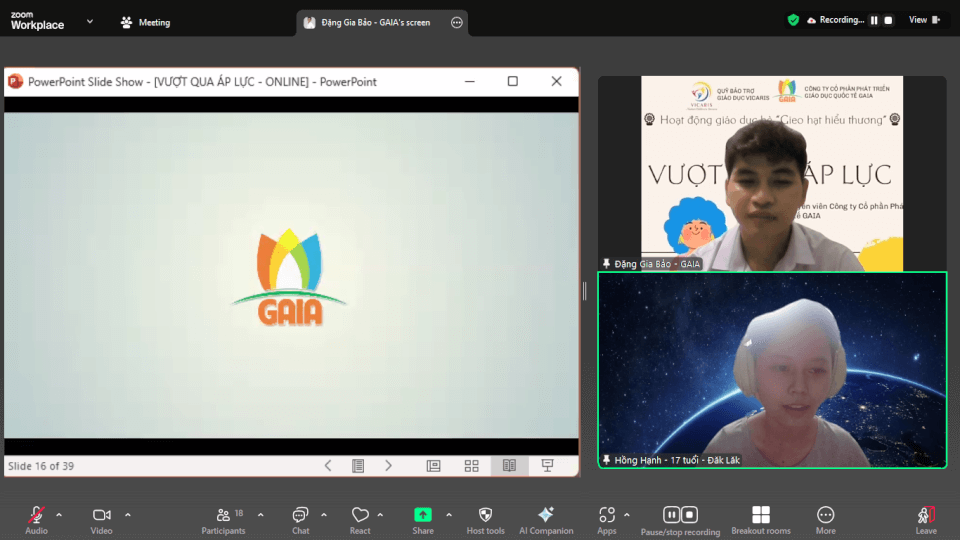Minimize the PowerPoint Slide Show window

click(x=470, y=81)
